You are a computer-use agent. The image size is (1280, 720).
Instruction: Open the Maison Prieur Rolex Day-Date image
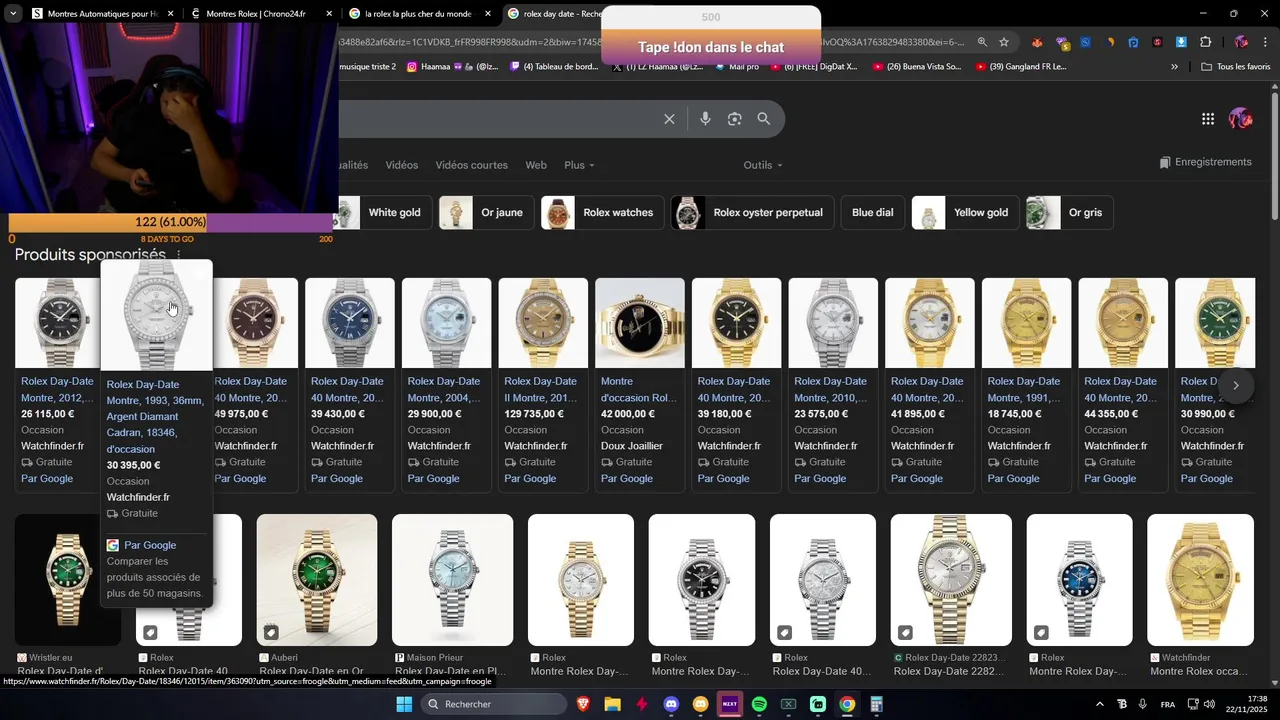(452, 580)
